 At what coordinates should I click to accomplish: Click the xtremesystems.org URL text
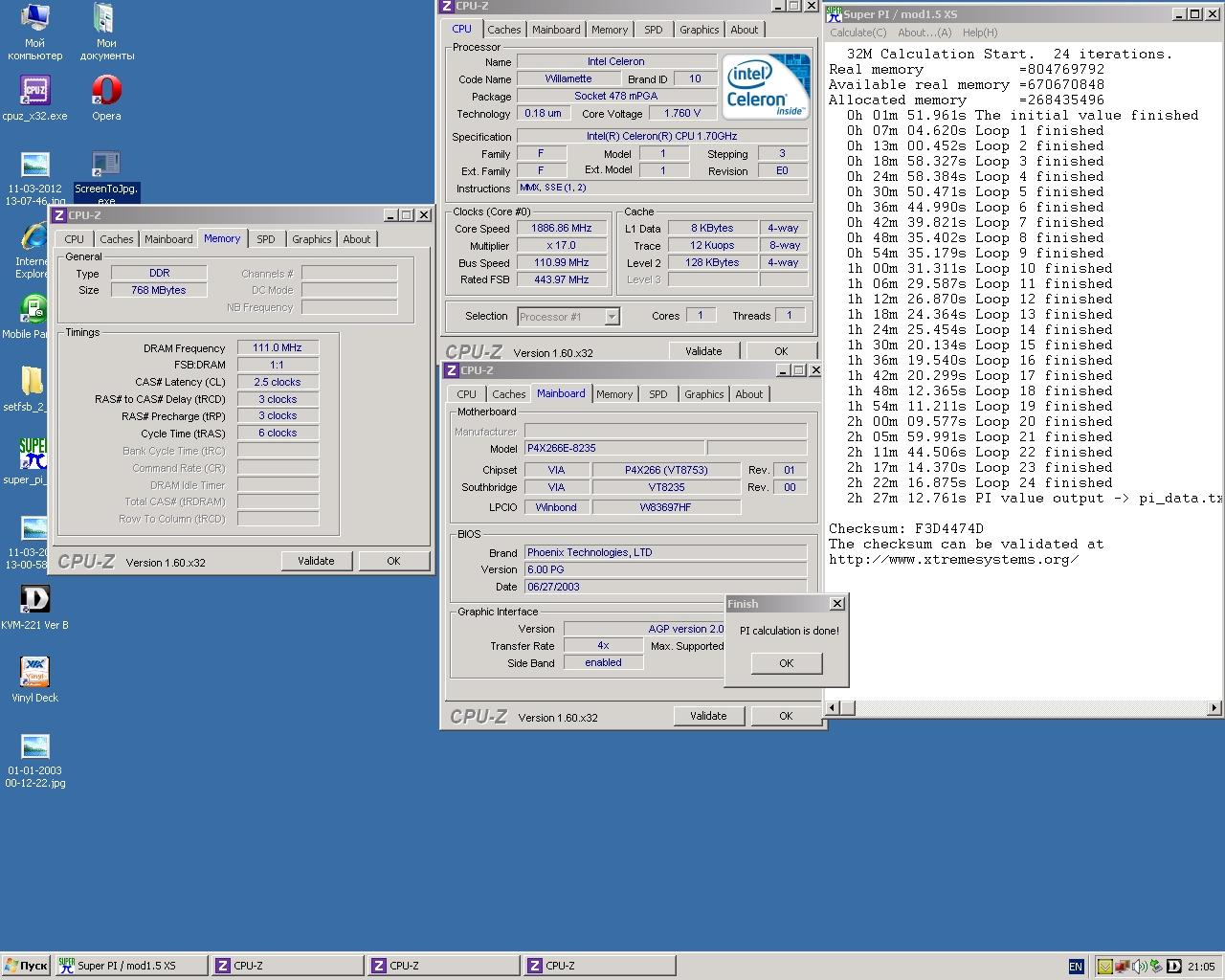click(953, 560)
